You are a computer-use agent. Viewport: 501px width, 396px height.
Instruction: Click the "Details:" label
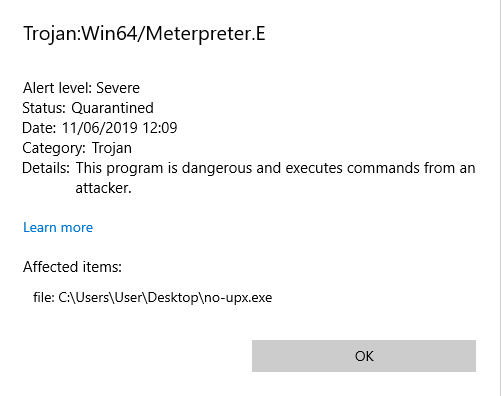pyautogui.click(x=46, y=168)
